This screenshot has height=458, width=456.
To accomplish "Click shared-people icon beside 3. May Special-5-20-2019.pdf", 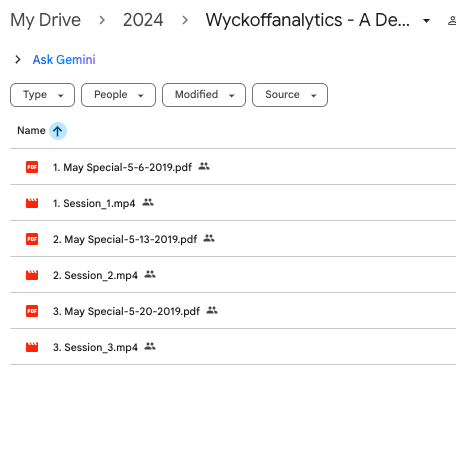I will [212, 310].
